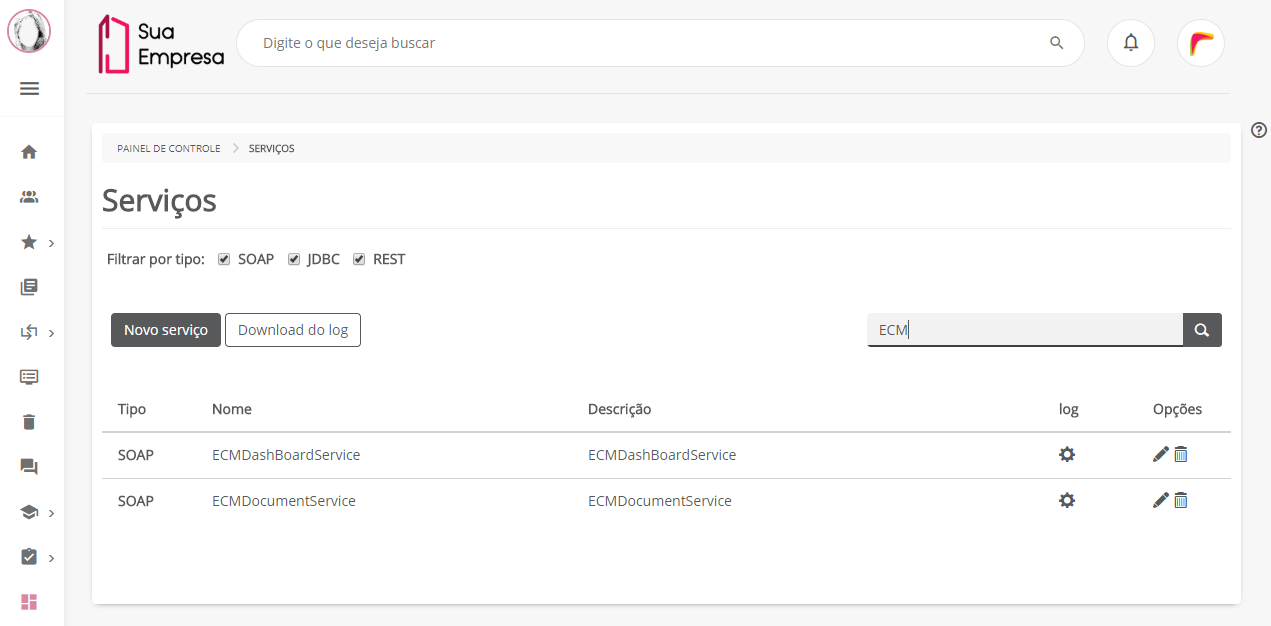Disable the REST type filter
The image size is (1271, 626).
359,260
